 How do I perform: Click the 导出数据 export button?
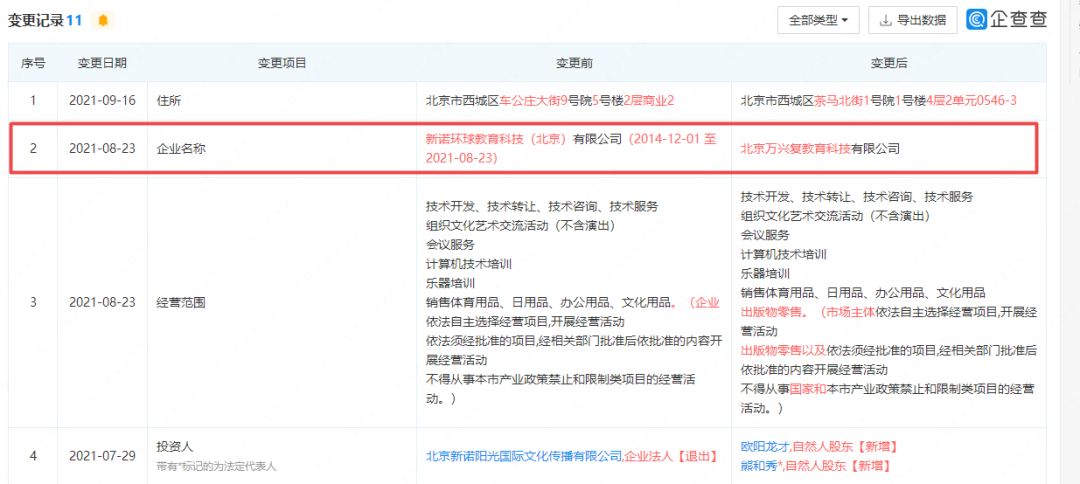pyautogui.click(x=912, y=20)
